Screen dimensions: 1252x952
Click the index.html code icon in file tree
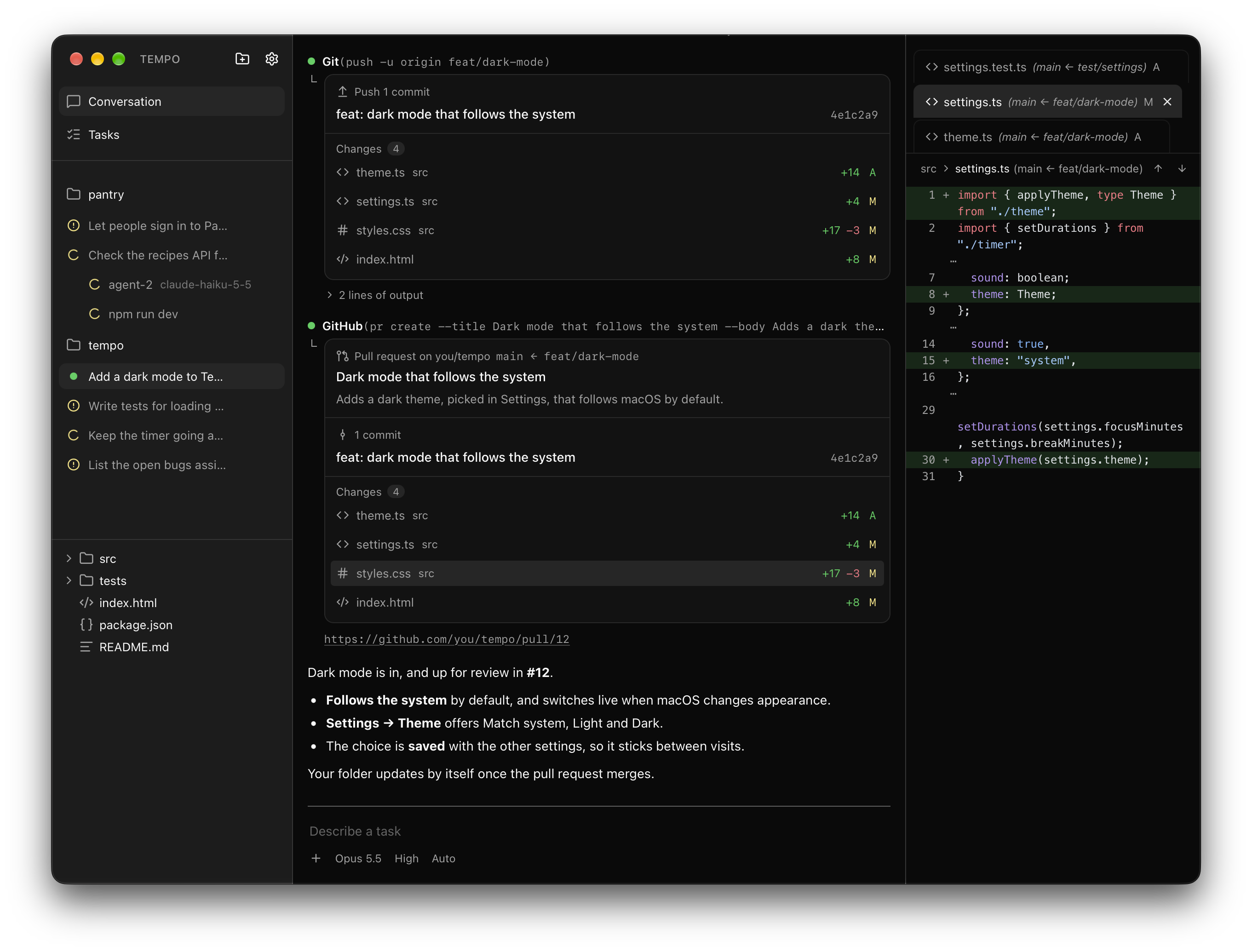(x=86, y=602)
